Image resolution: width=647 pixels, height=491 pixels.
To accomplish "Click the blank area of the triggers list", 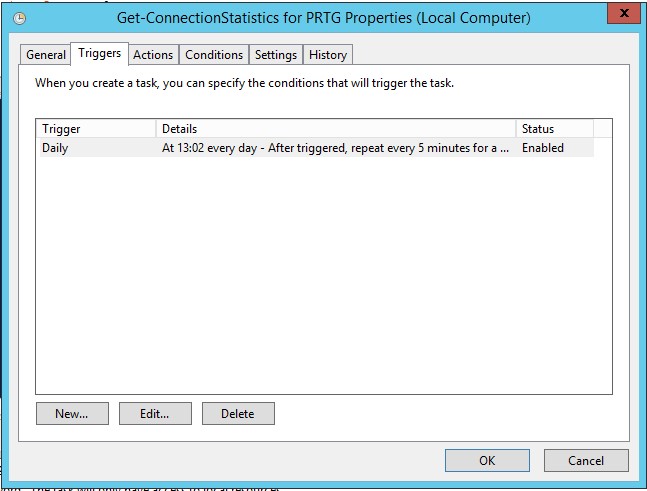I will coord(323,280).
